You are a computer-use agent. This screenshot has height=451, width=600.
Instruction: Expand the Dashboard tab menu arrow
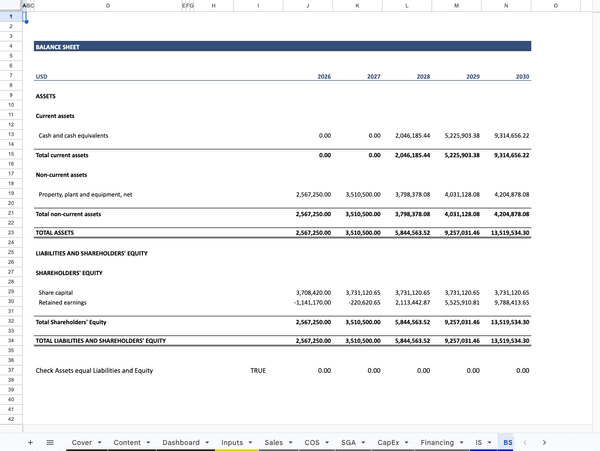[x=207, y=442]
